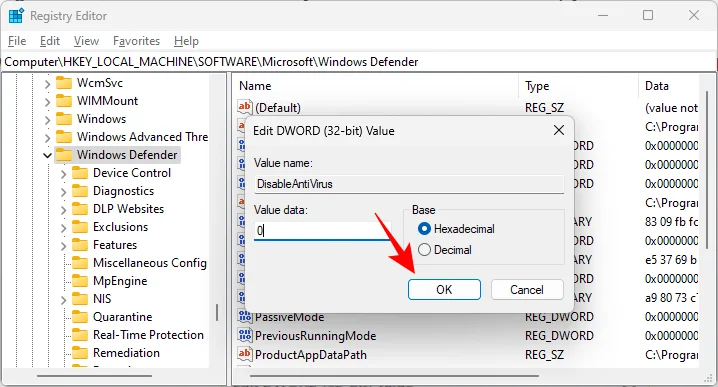Click the ProductAppDataPath string icon
718x387 pixels.
click(x=245, y=354)
